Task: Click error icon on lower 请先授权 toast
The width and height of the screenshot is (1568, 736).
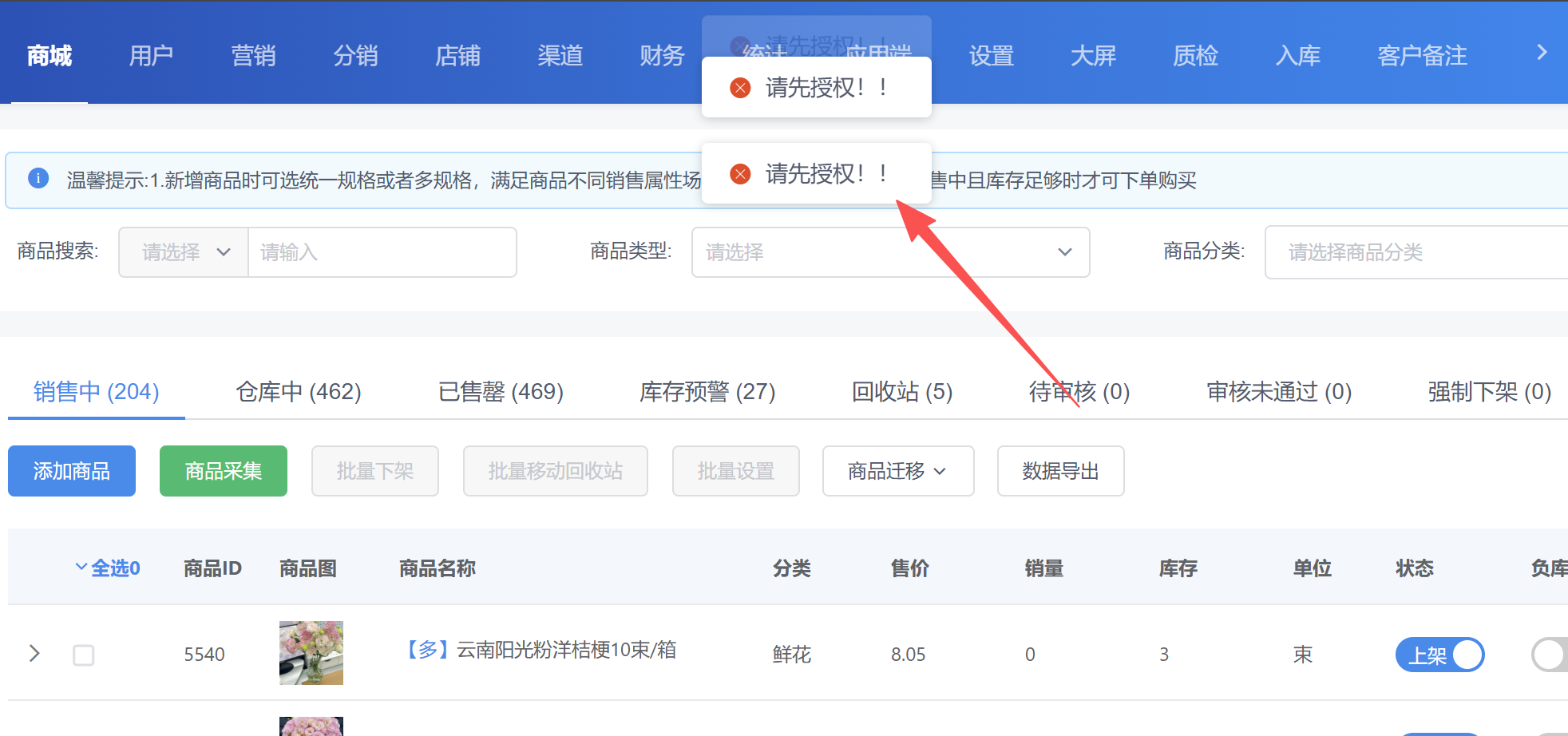Action: click(x=740, y=174)
